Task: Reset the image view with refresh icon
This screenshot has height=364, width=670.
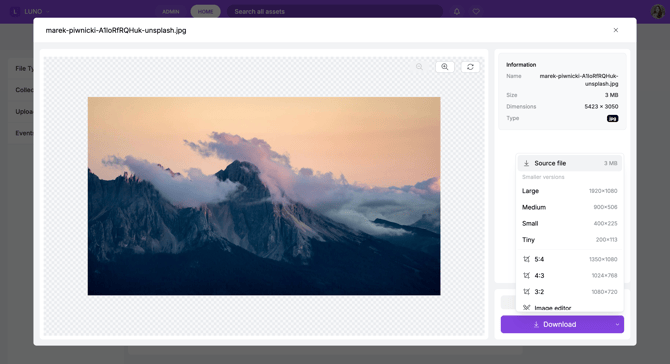Action: click(470, 67)
